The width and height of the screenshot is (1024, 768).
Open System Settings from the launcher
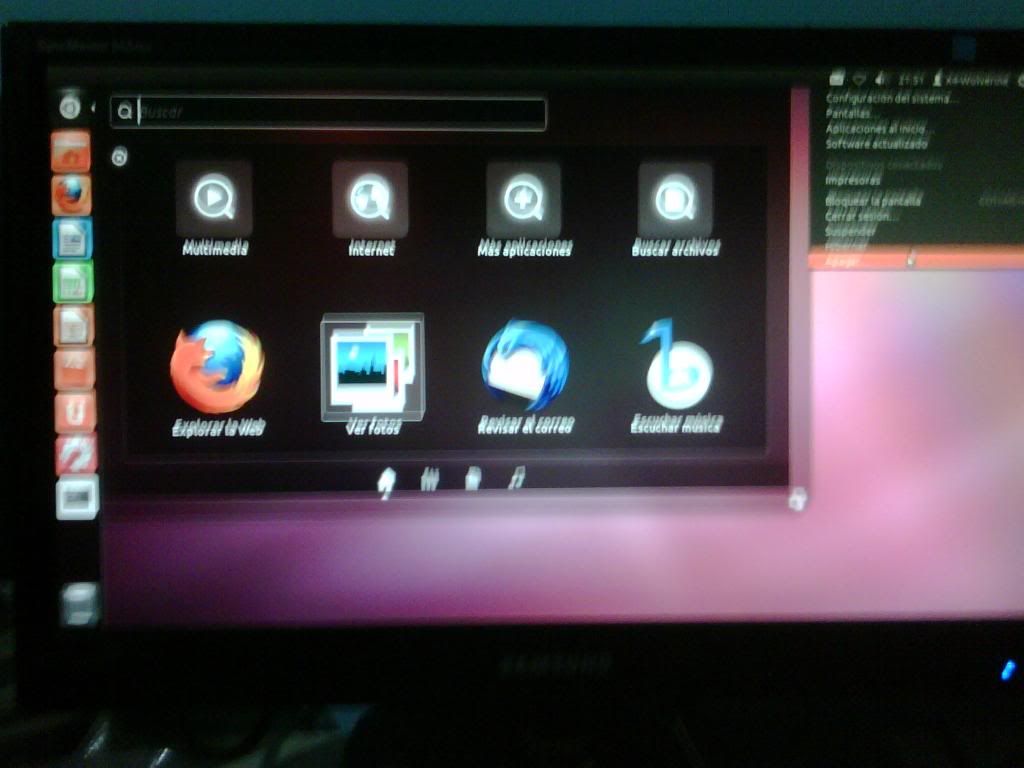click(76, 455)
